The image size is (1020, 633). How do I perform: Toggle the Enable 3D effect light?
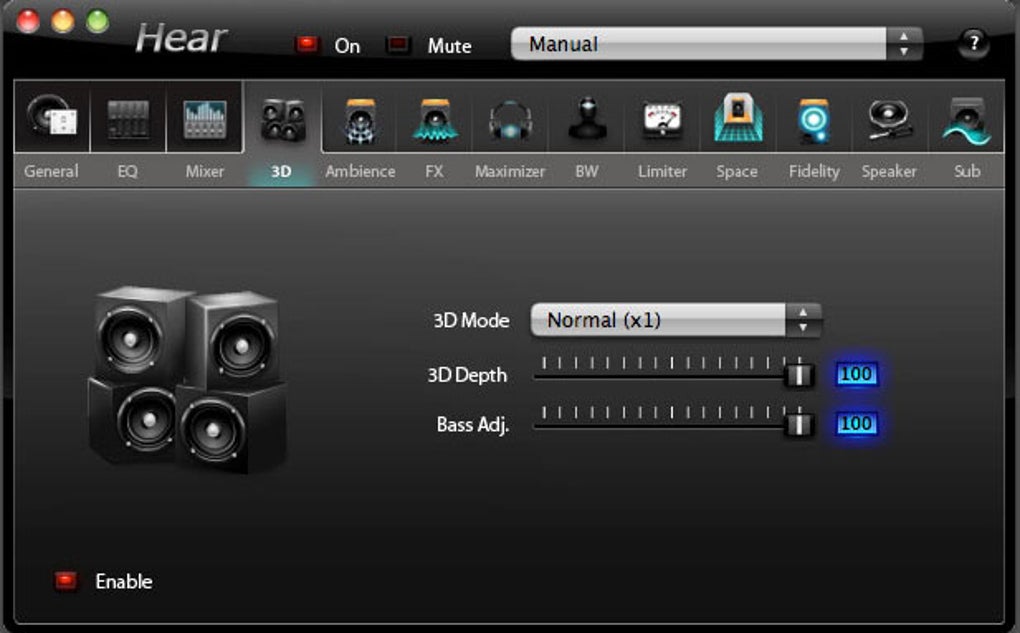66,580
